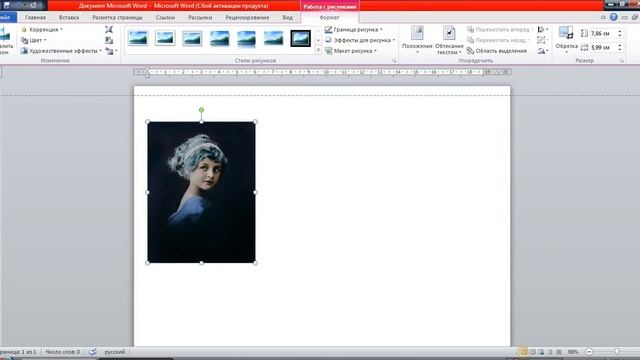Image resolution: width=640 pixels, height=360 pixels.
Task: Click the zoom slider handle
Action: [617, 351]
